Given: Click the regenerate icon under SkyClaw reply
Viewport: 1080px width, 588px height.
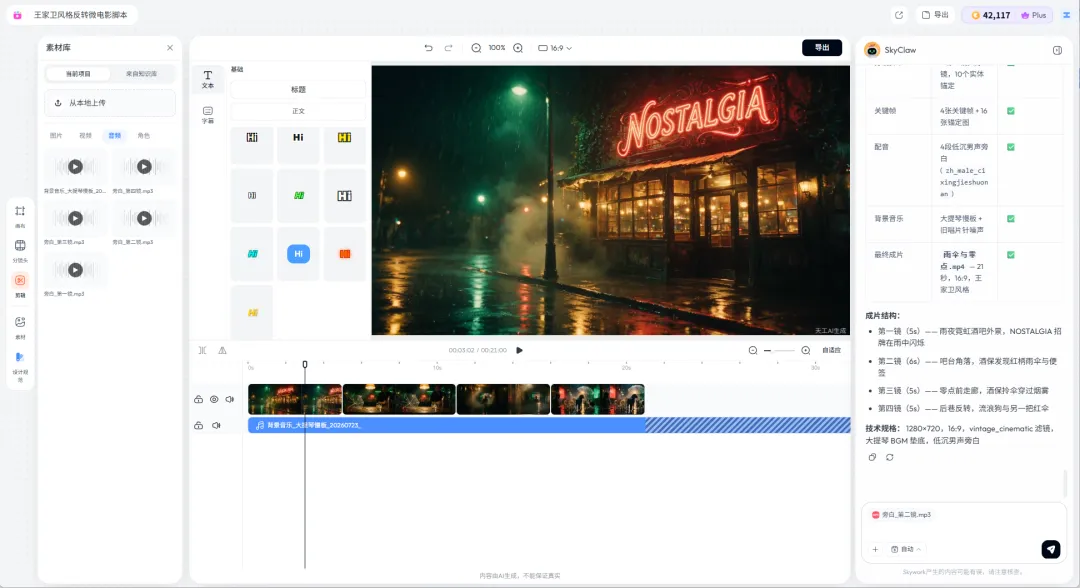Looking at the screenshot, I should (x=889, y=457).
